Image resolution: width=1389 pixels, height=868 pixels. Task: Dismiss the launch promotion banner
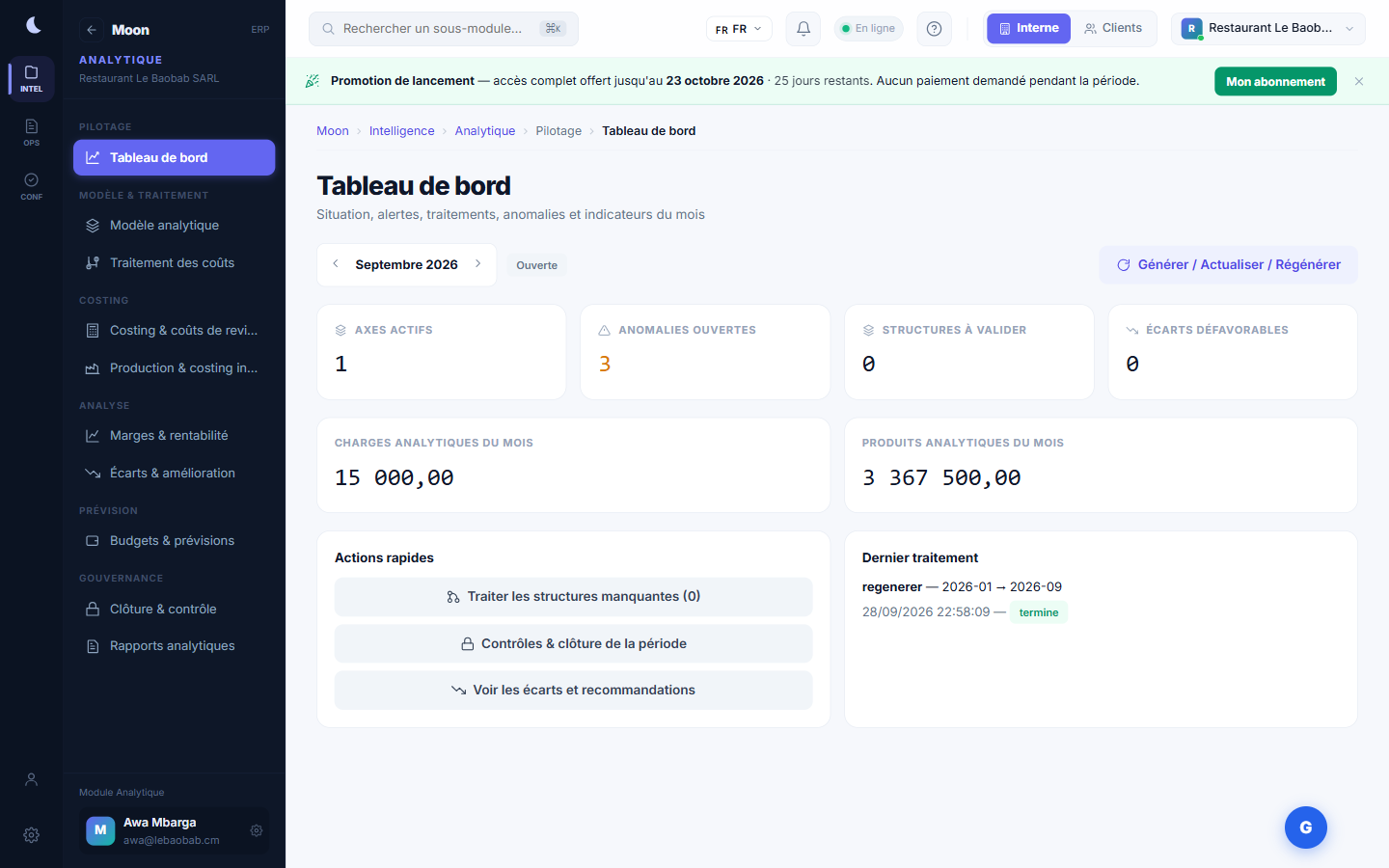click(x=1359, y=82)
